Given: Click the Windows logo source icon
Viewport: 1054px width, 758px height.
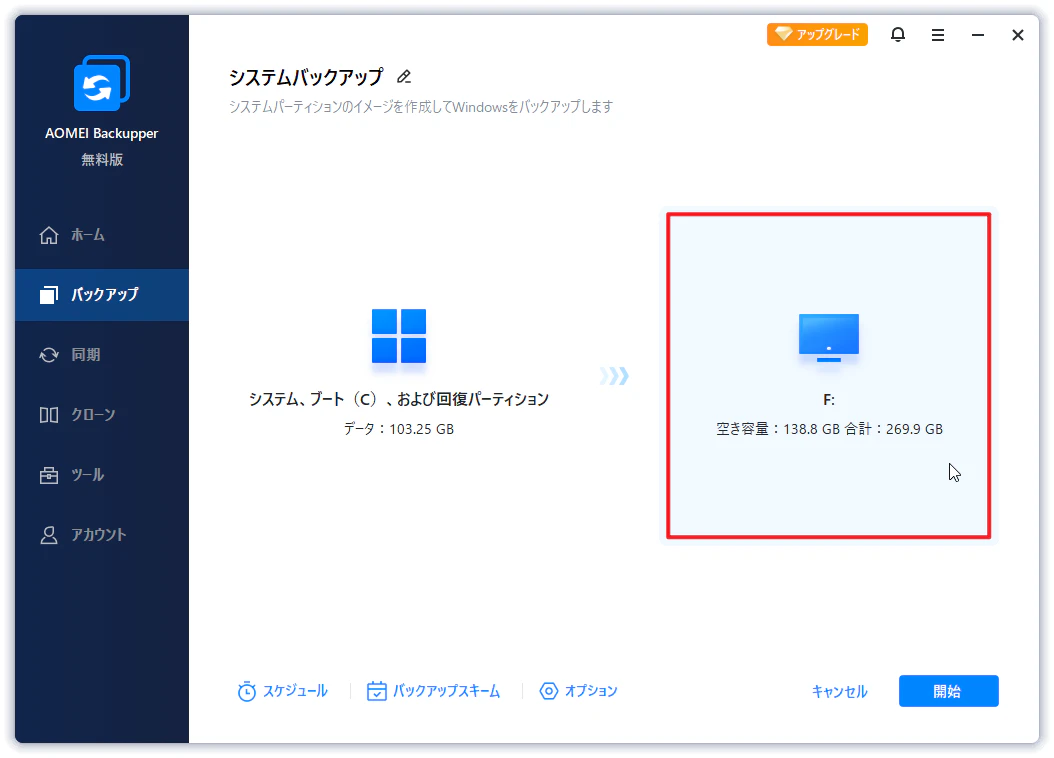Looking at the screenshot, I should 399,336.
